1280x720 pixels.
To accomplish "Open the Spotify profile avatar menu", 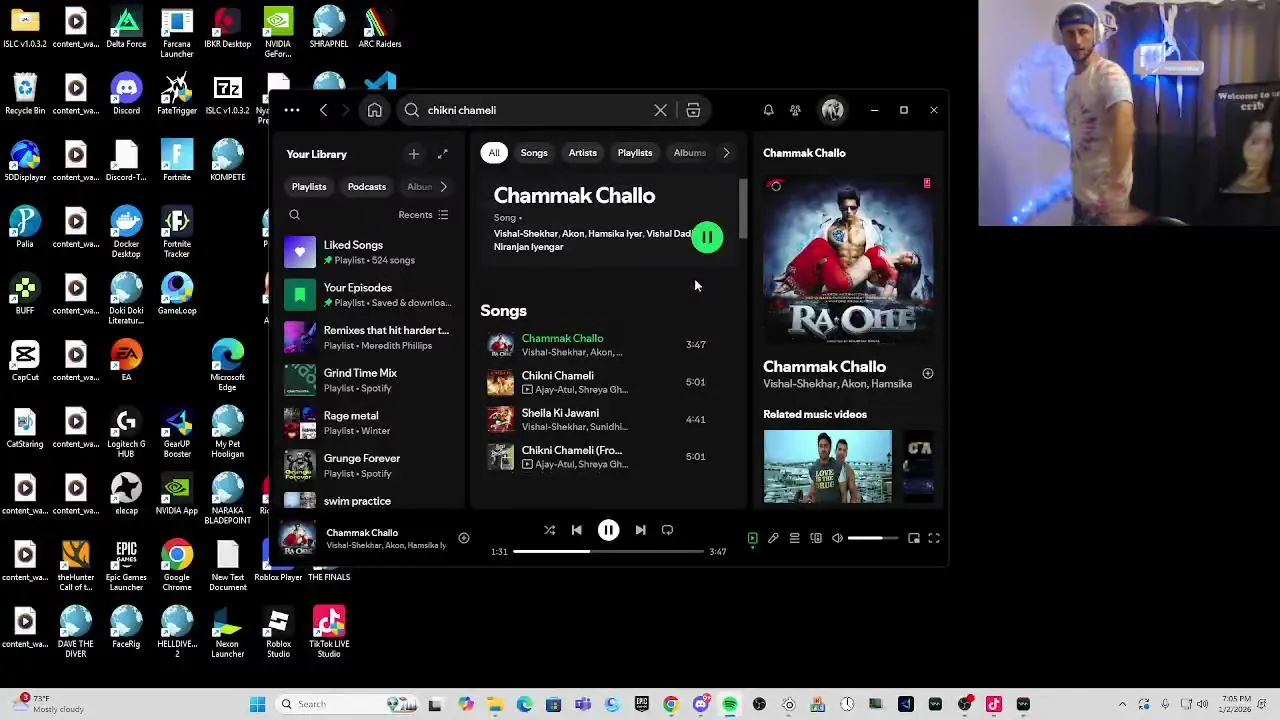I will click(832, 110).
